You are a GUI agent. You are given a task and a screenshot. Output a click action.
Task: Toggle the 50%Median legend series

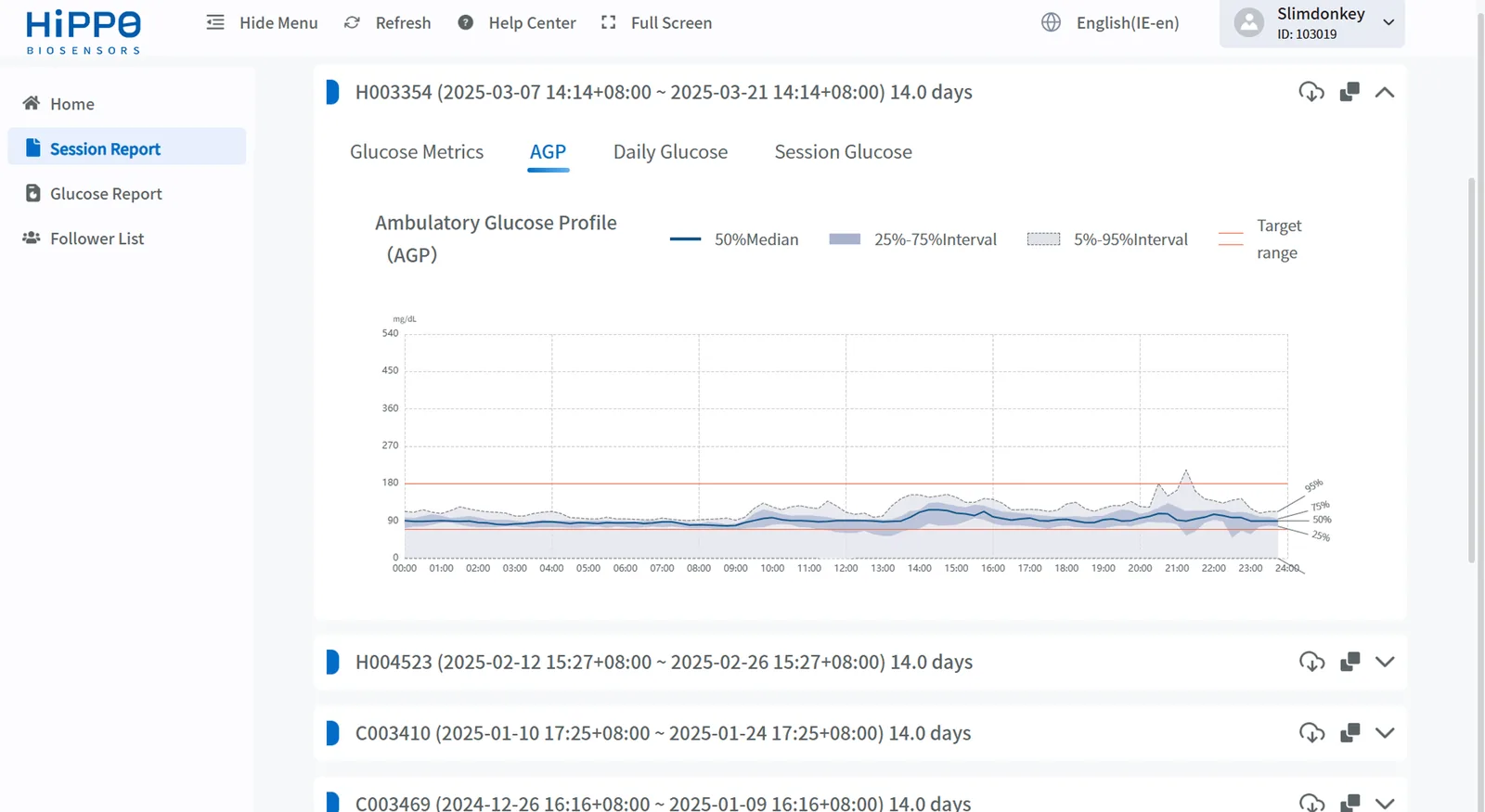coord(733,239)
